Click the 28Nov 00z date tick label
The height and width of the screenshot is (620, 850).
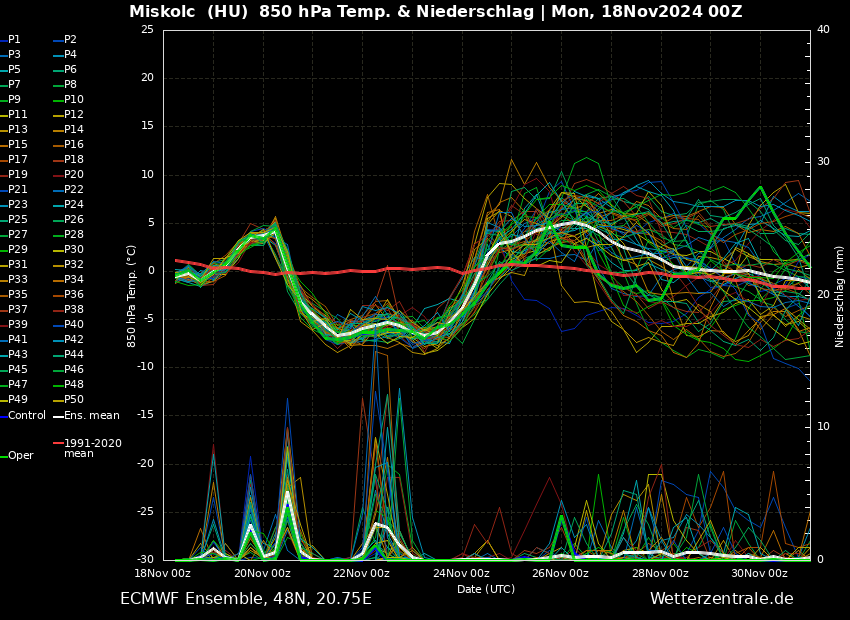click(660, 574)
